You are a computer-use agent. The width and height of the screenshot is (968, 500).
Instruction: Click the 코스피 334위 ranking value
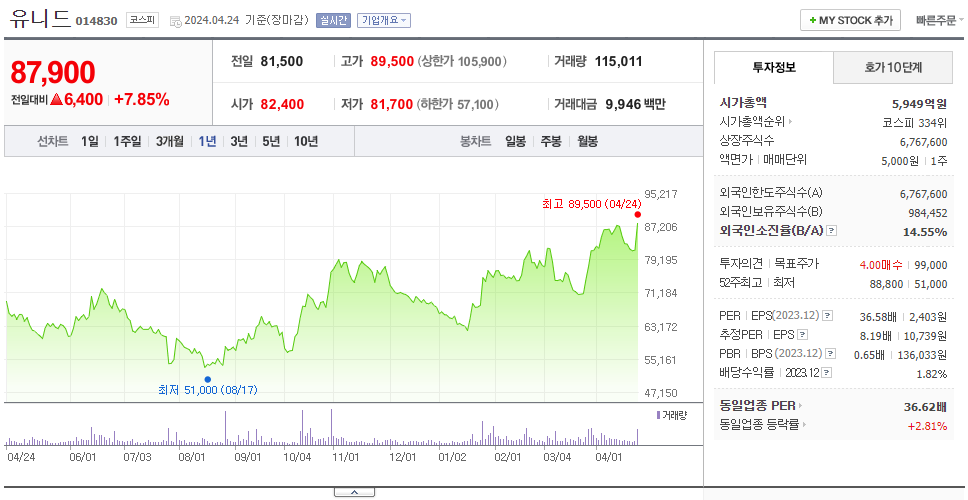click(x=915, y=122)
